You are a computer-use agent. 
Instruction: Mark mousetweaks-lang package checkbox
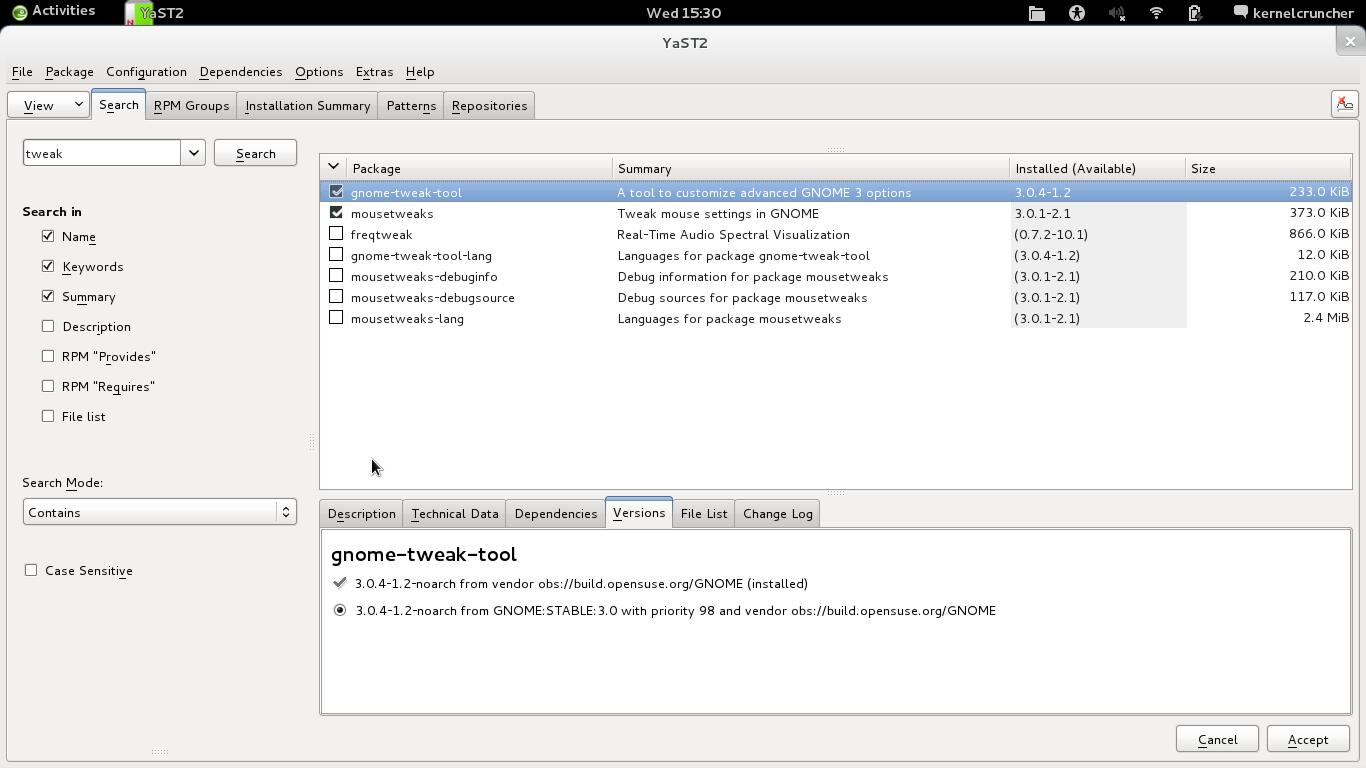[336, 318]
